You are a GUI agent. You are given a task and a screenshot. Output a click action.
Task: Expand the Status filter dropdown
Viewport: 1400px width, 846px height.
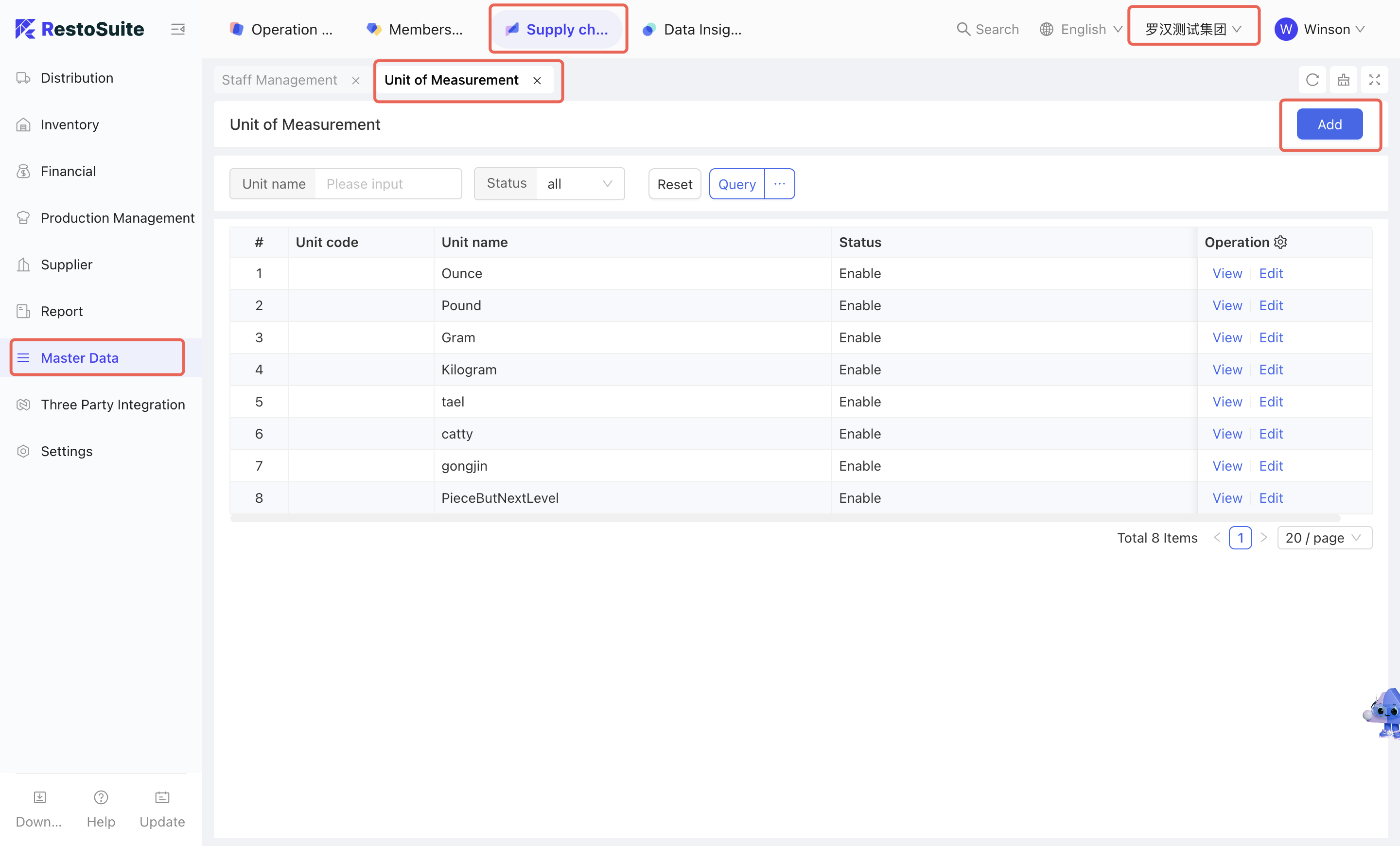coord(579,183)
